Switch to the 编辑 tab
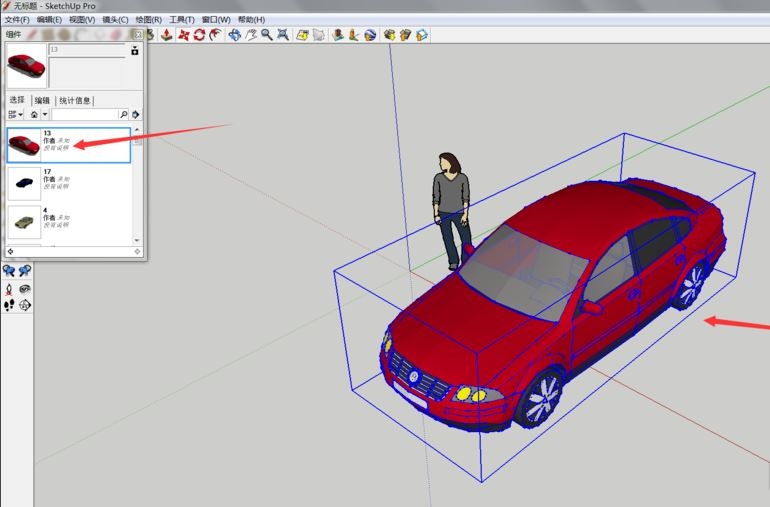The width and height of the screenshot is (770, 507). click(42, 100)
